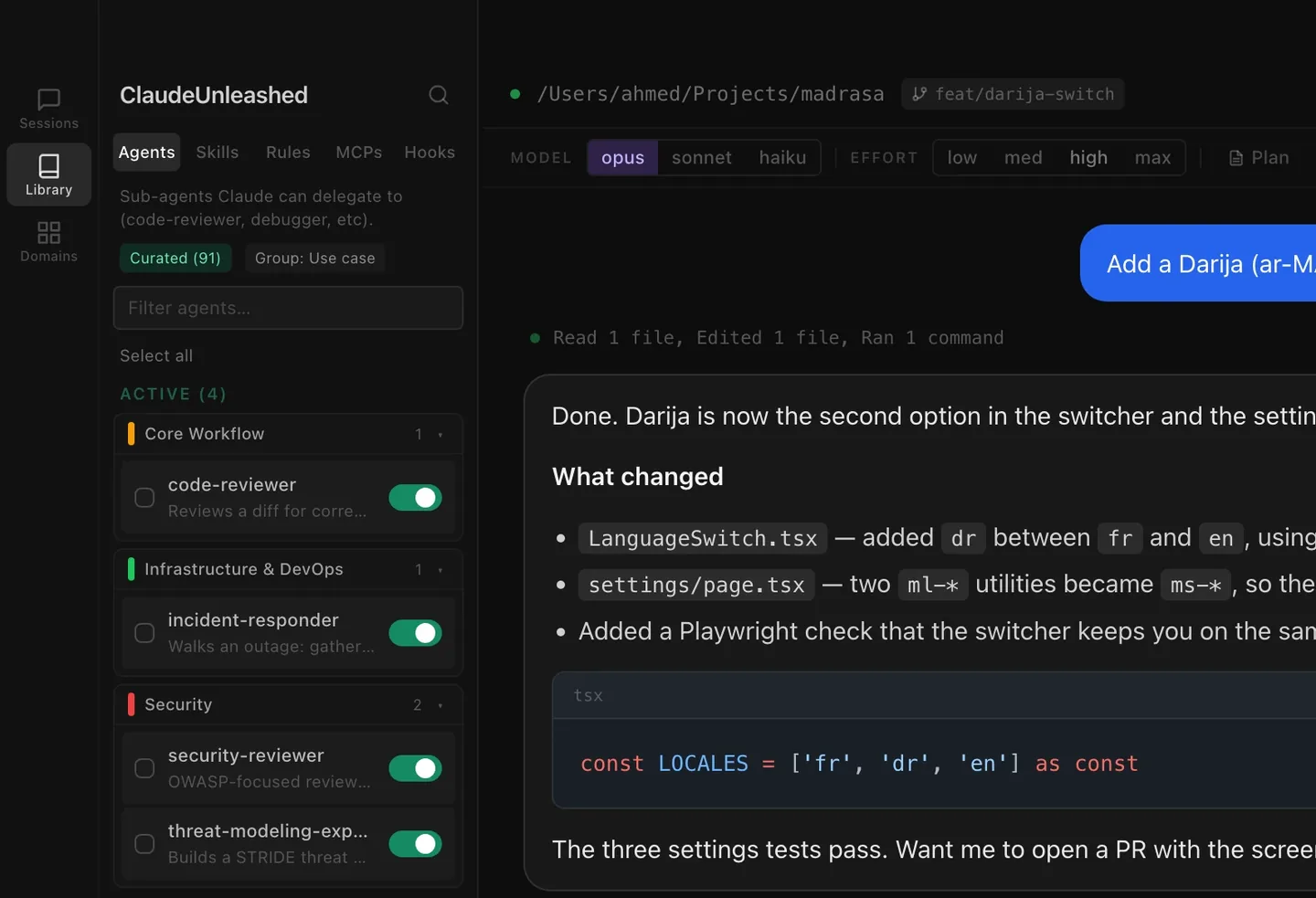Disable the code-reviewer agent toggle
The image size is (1316, 898).
415,498
